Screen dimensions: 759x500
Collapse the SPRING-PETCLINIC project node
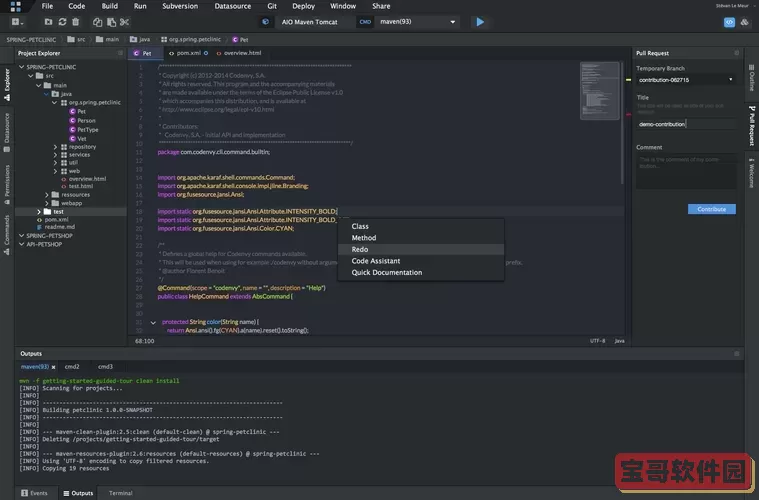click(21, 67)
